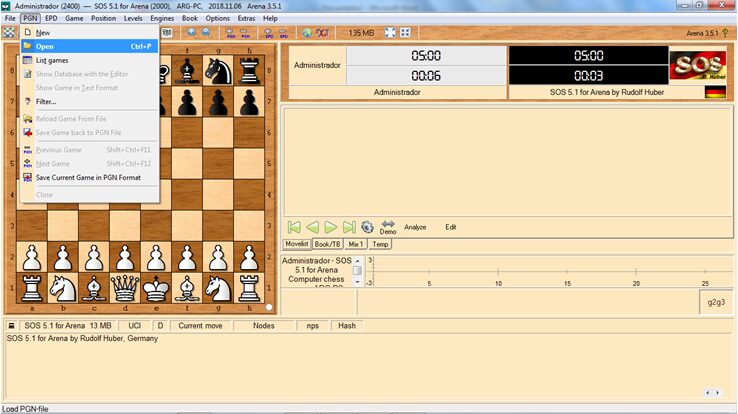Screen dimensions: 738x414
Task: Click the zoom in magnifier toolbar icon
Action: pos(192,32)
